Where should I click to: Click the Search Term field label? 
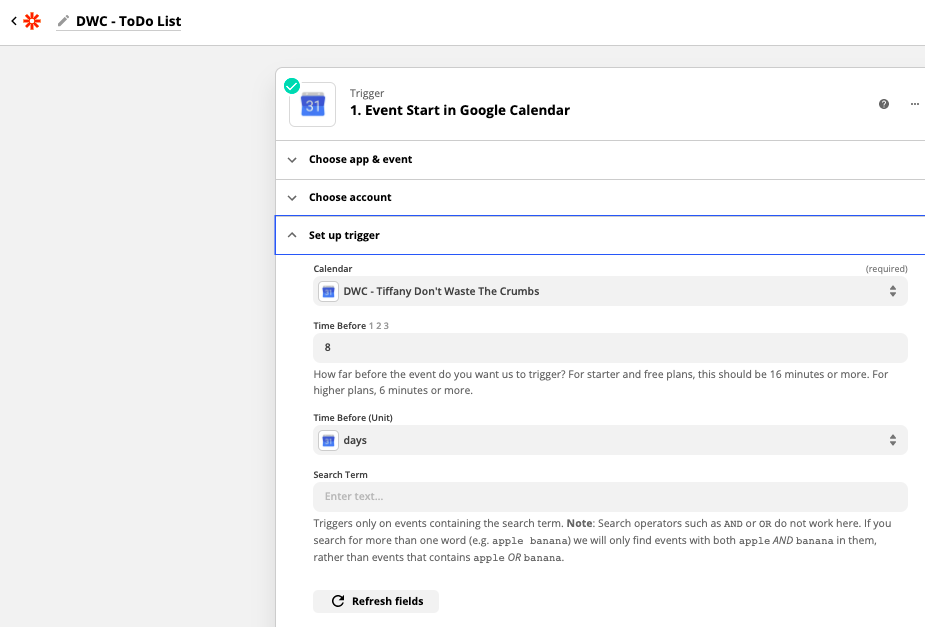pos(340,475)
